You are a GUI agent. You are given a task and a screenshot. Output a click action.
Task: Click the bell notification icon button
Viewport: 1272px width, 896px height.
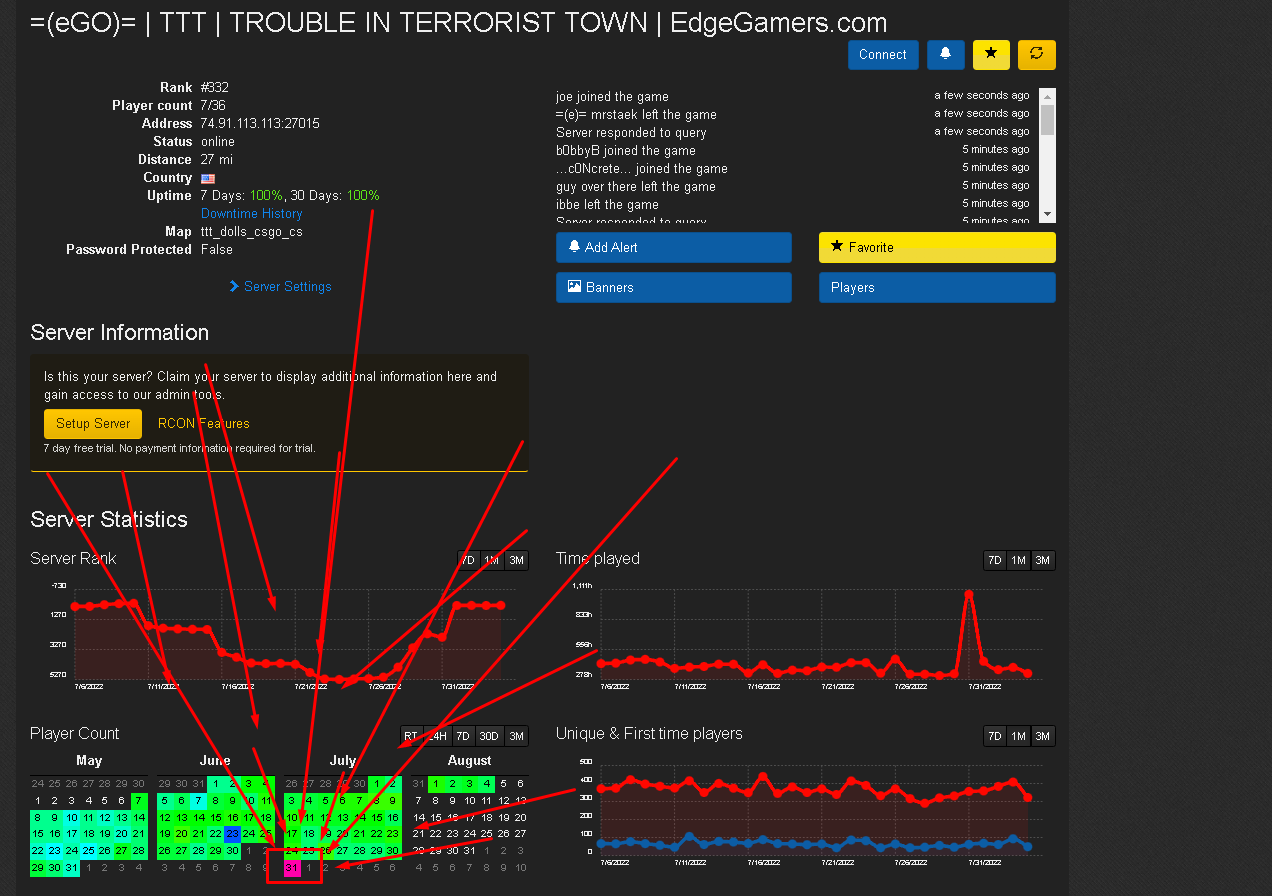tap(945, 55)
